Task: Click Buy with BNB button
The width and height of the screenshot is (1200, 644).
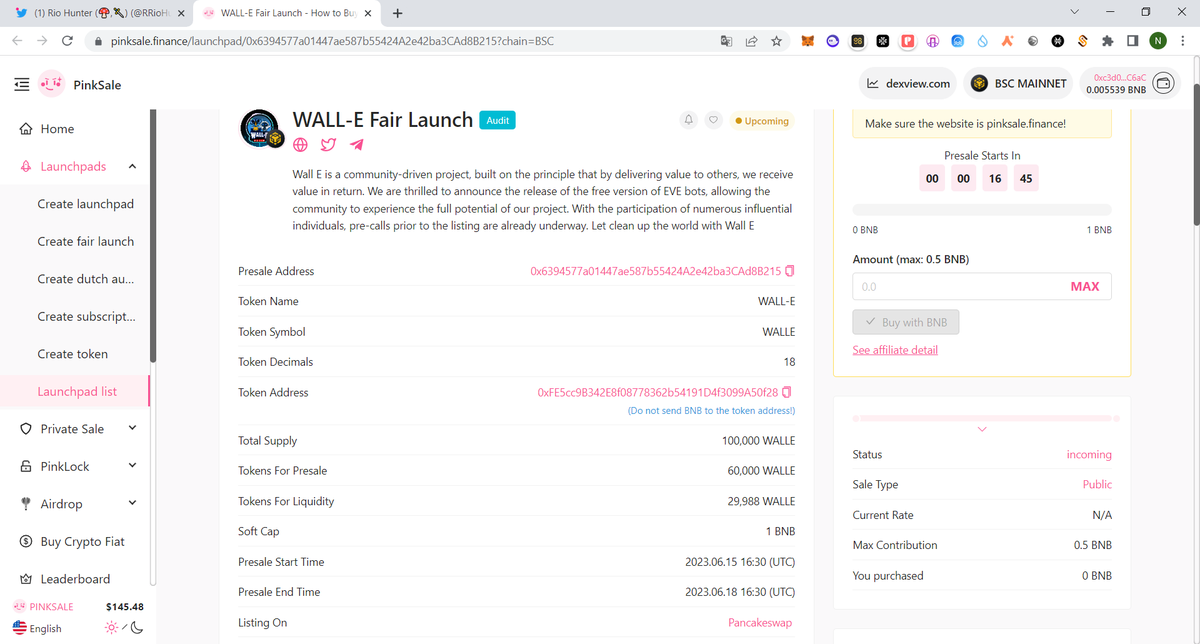Action: pyautogui.click(x=906, y=322)
